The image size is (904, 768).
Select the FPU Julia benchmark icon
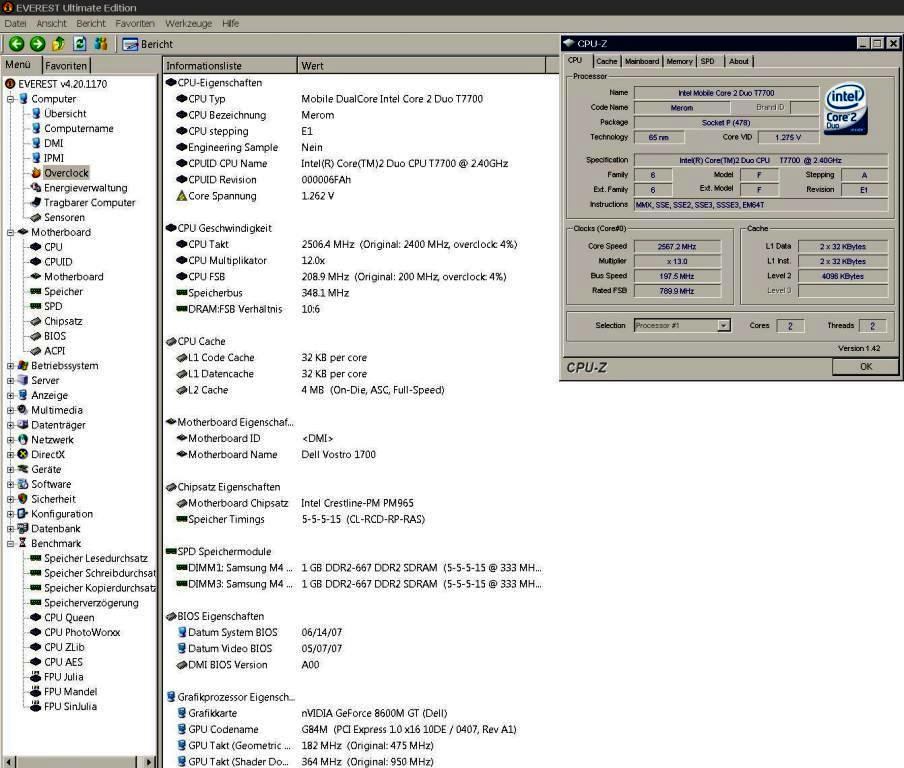point(36,677)
